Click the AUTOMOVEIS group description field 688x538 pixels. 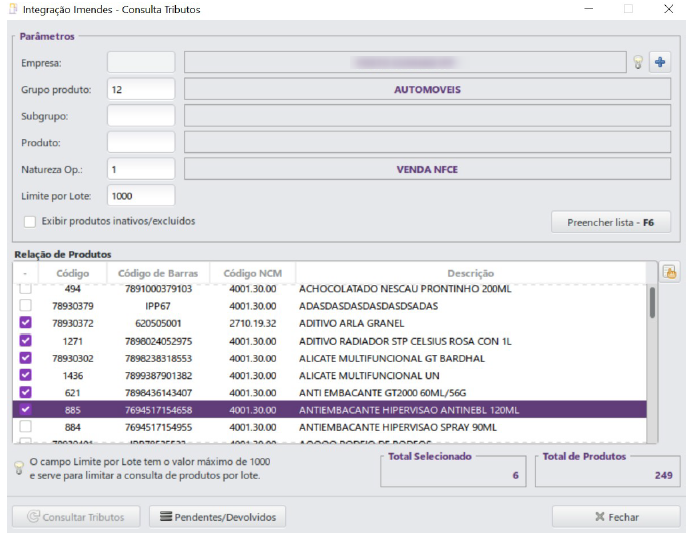(x=427, y=89)
